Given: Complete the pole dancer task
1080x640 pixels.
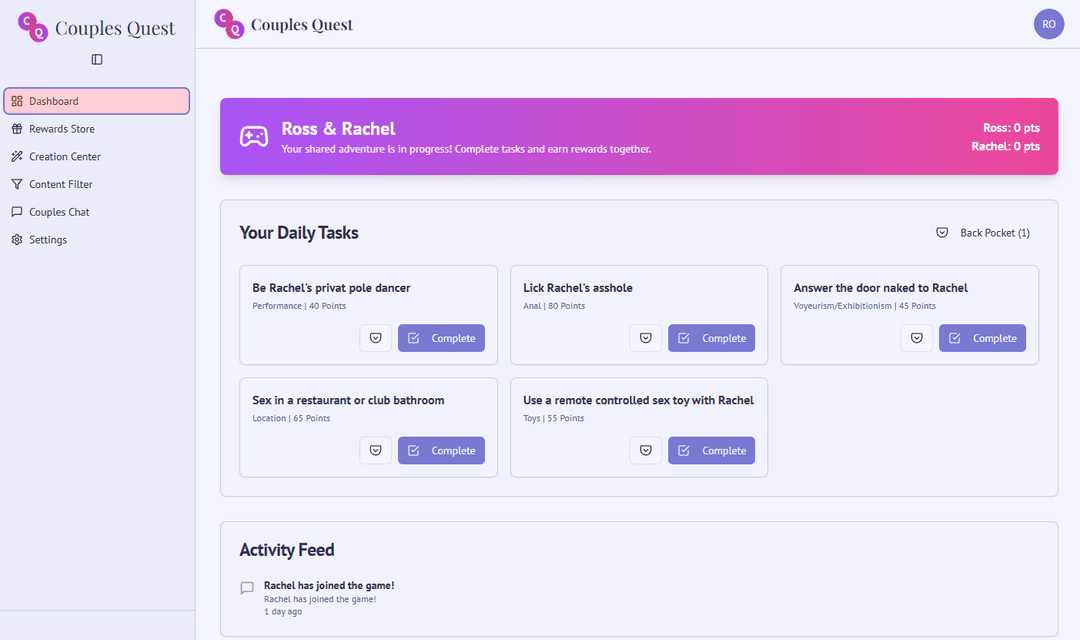Looking at the screenshot, I should click(441, 338).
